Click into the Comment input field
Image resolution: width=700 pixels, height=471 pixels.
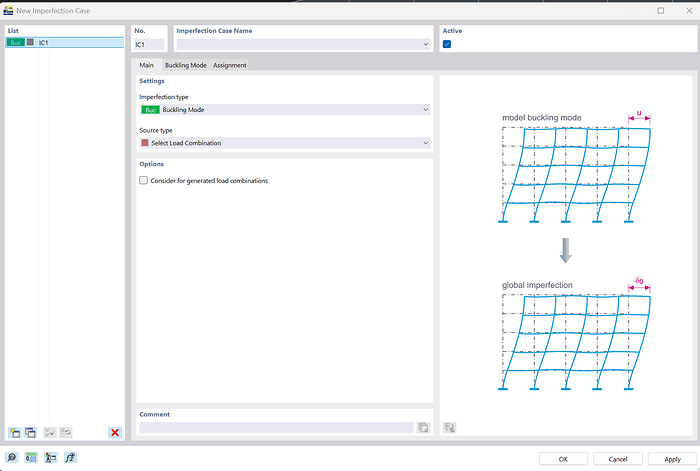276,428
